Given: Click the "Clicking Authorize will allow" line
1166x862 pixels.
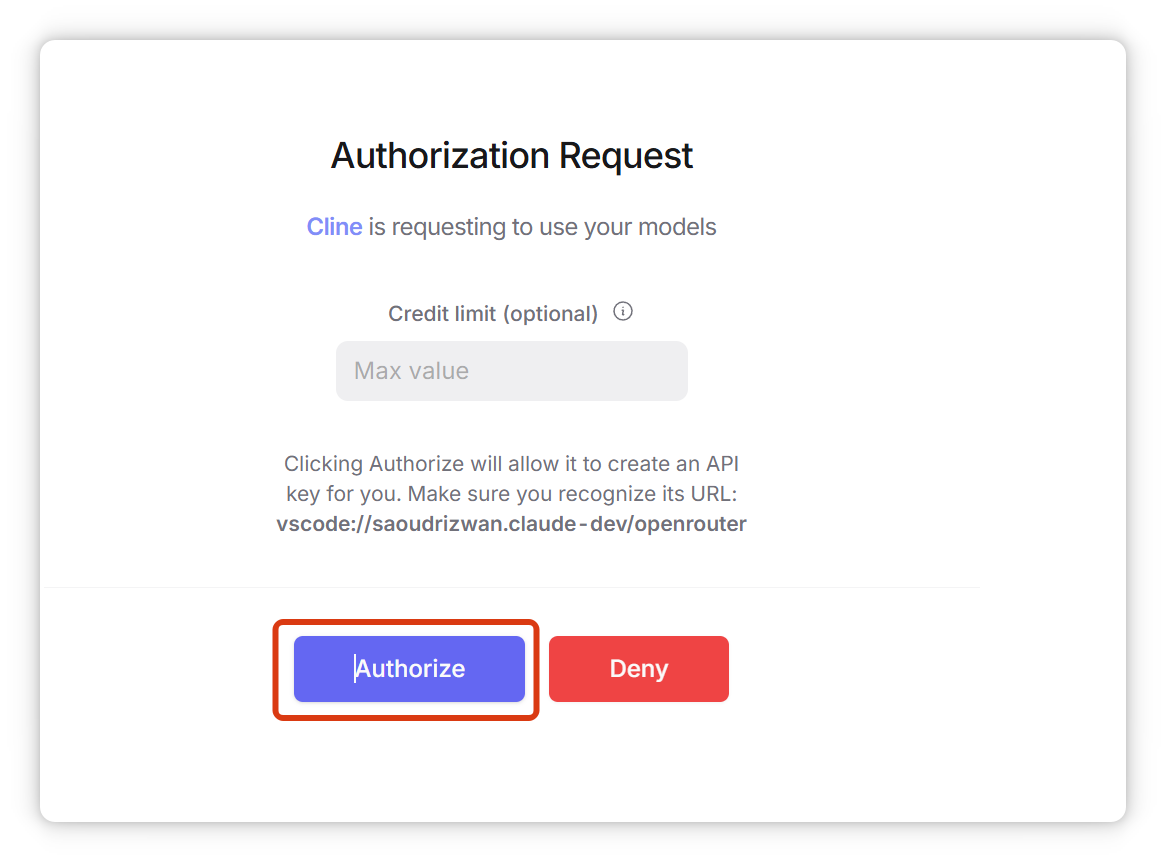Looking at the screenshot, I should coord(511,464).
